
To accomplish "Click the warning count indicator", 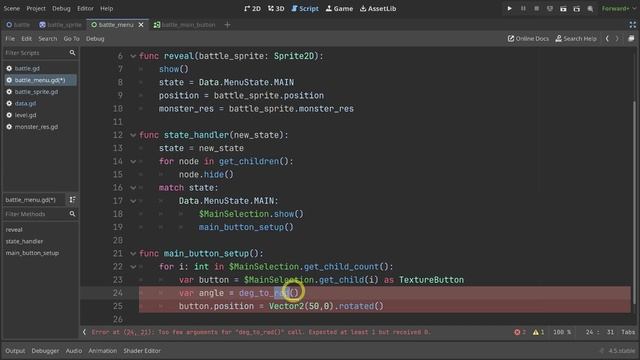I will 538,332.
